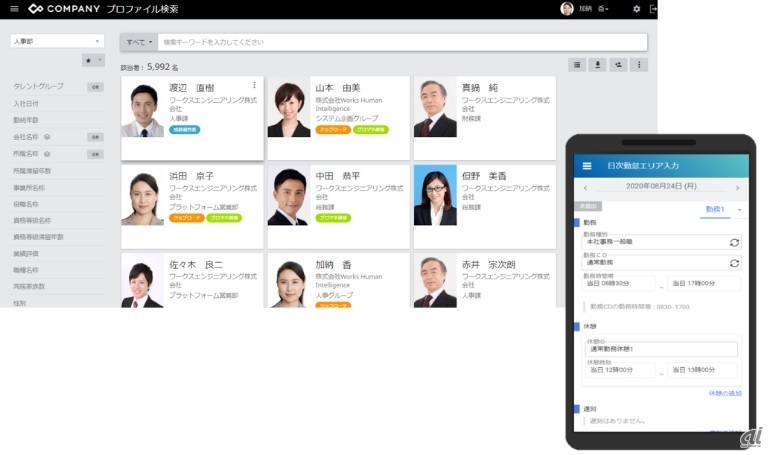The height and width of the screenshot is (455, 770).
Task: Click the name 加納 香 on card
Action: click(x=333, y=265)
